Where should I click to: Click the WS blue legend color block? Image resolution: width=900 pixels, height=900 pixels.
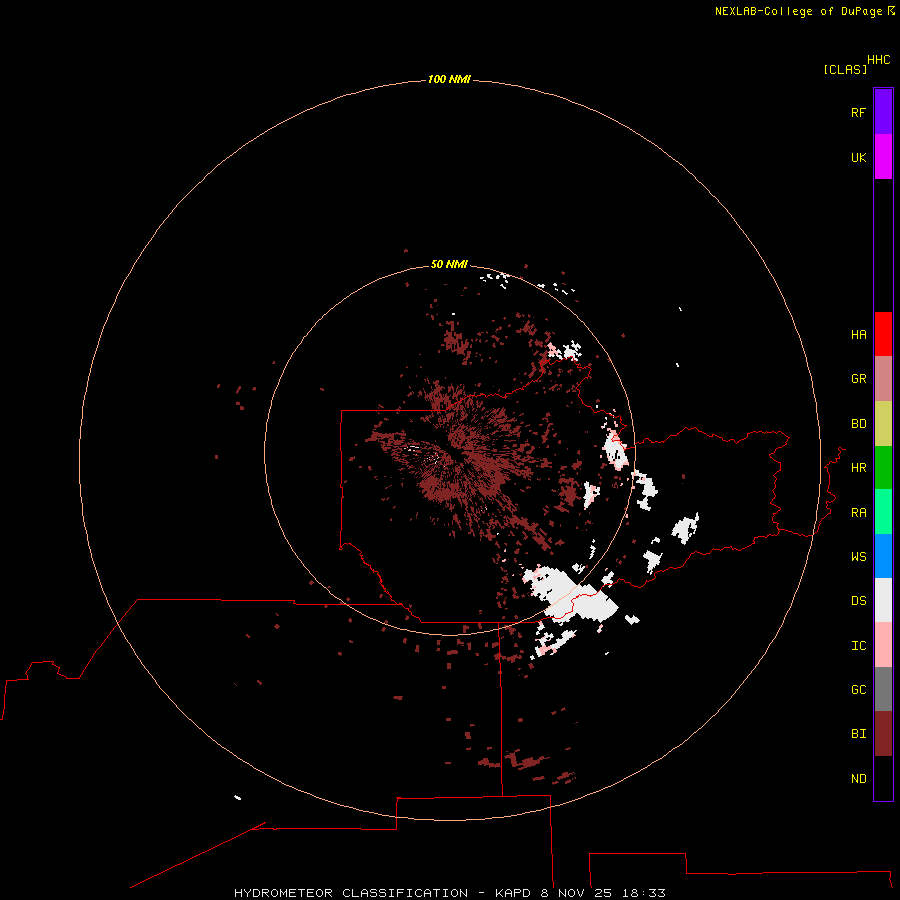[883, 556]
